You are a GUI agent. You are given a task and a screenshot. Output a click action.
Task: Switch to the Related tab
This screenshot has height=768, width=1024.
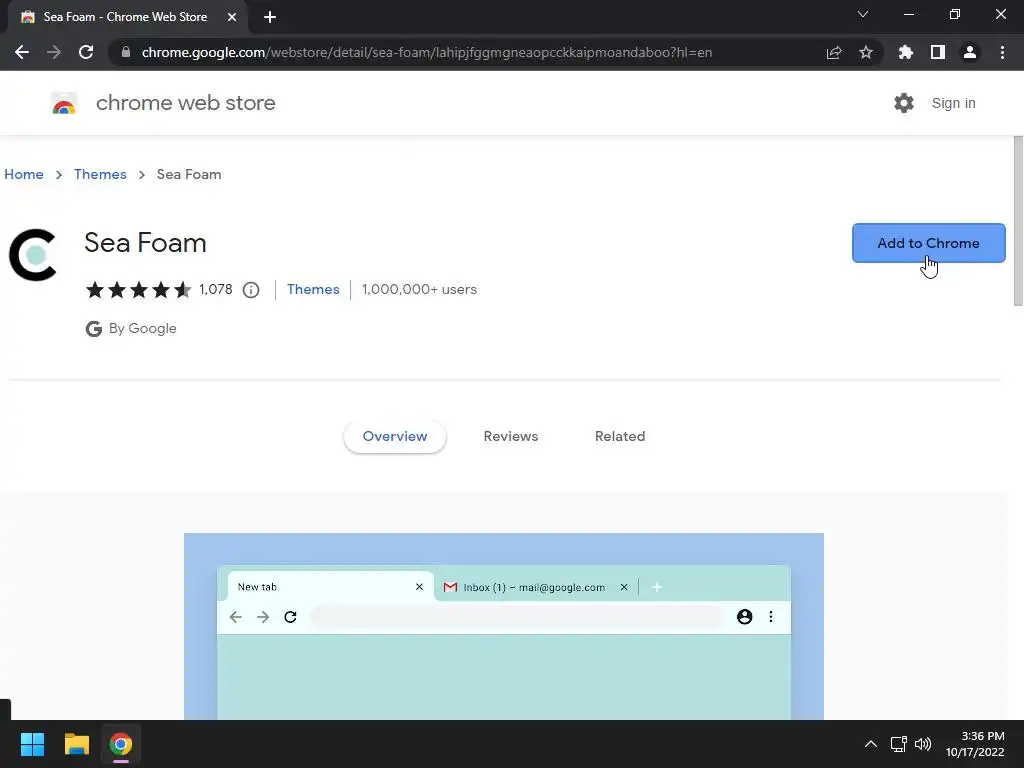(620, 436)
